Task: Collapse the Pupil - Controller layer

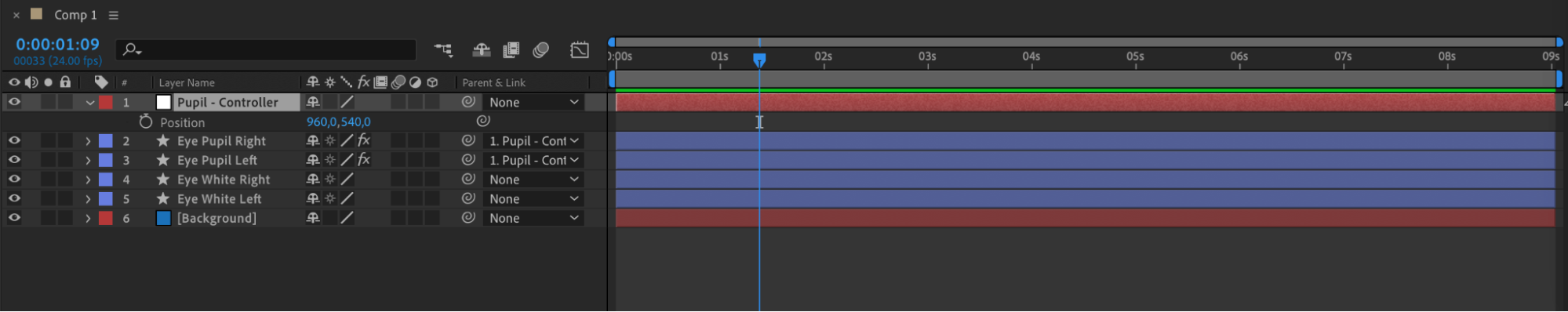Action: pos(90,103)
